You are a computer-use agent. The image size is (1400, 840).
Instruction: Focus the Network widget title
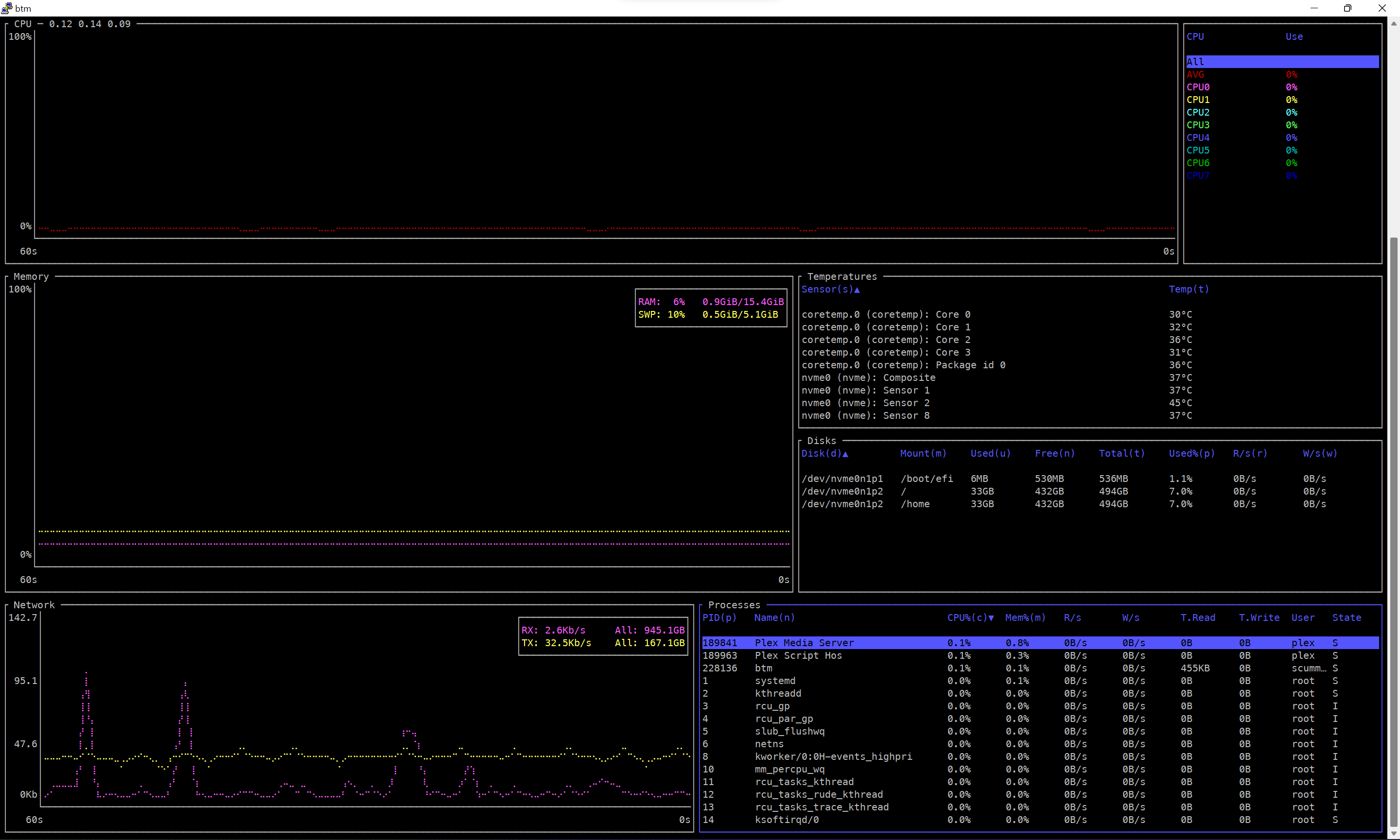[34, 605]
